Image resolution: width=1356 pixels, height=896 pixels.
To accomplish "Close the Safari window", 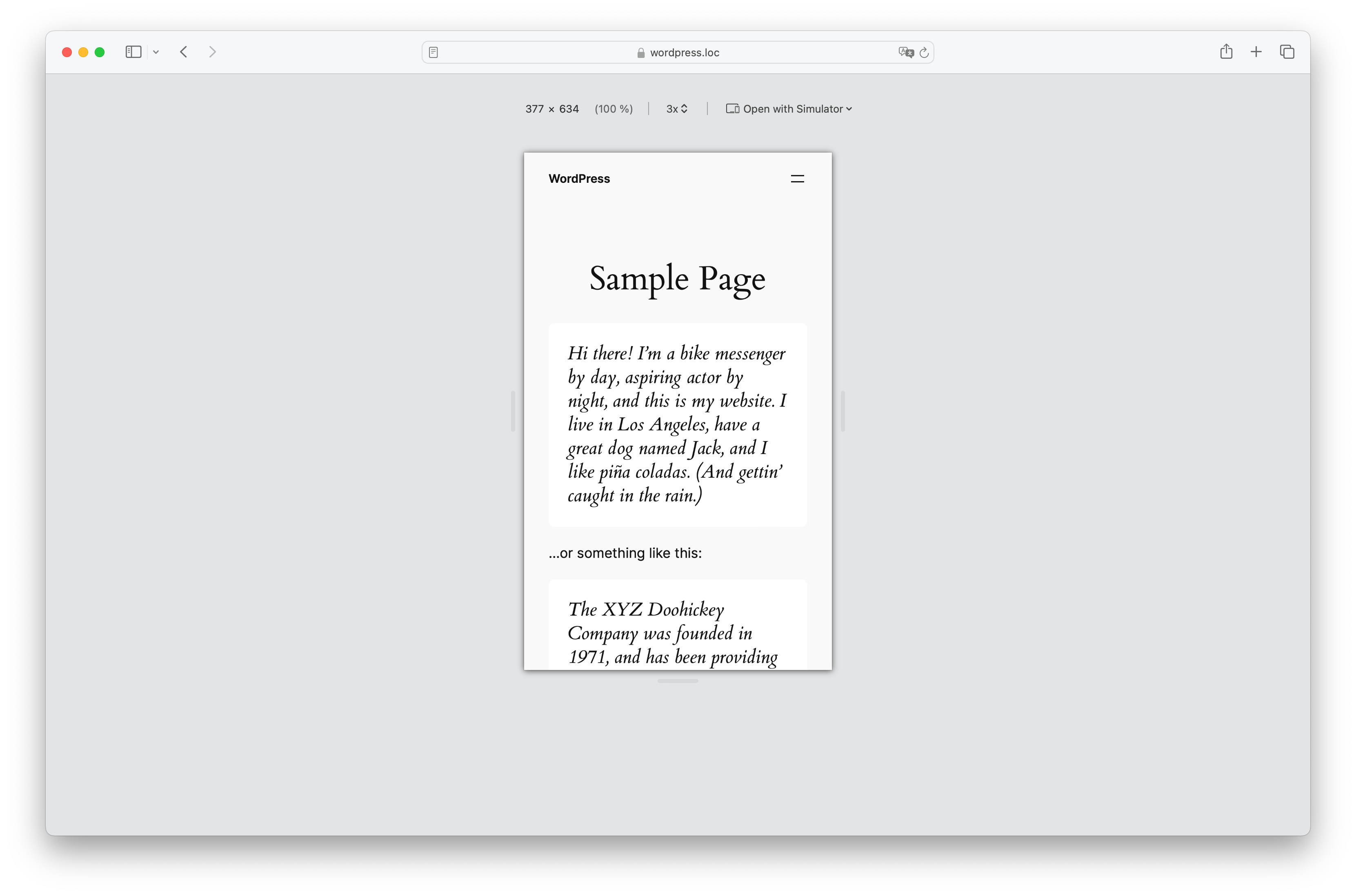I will (x=67, y=52).
